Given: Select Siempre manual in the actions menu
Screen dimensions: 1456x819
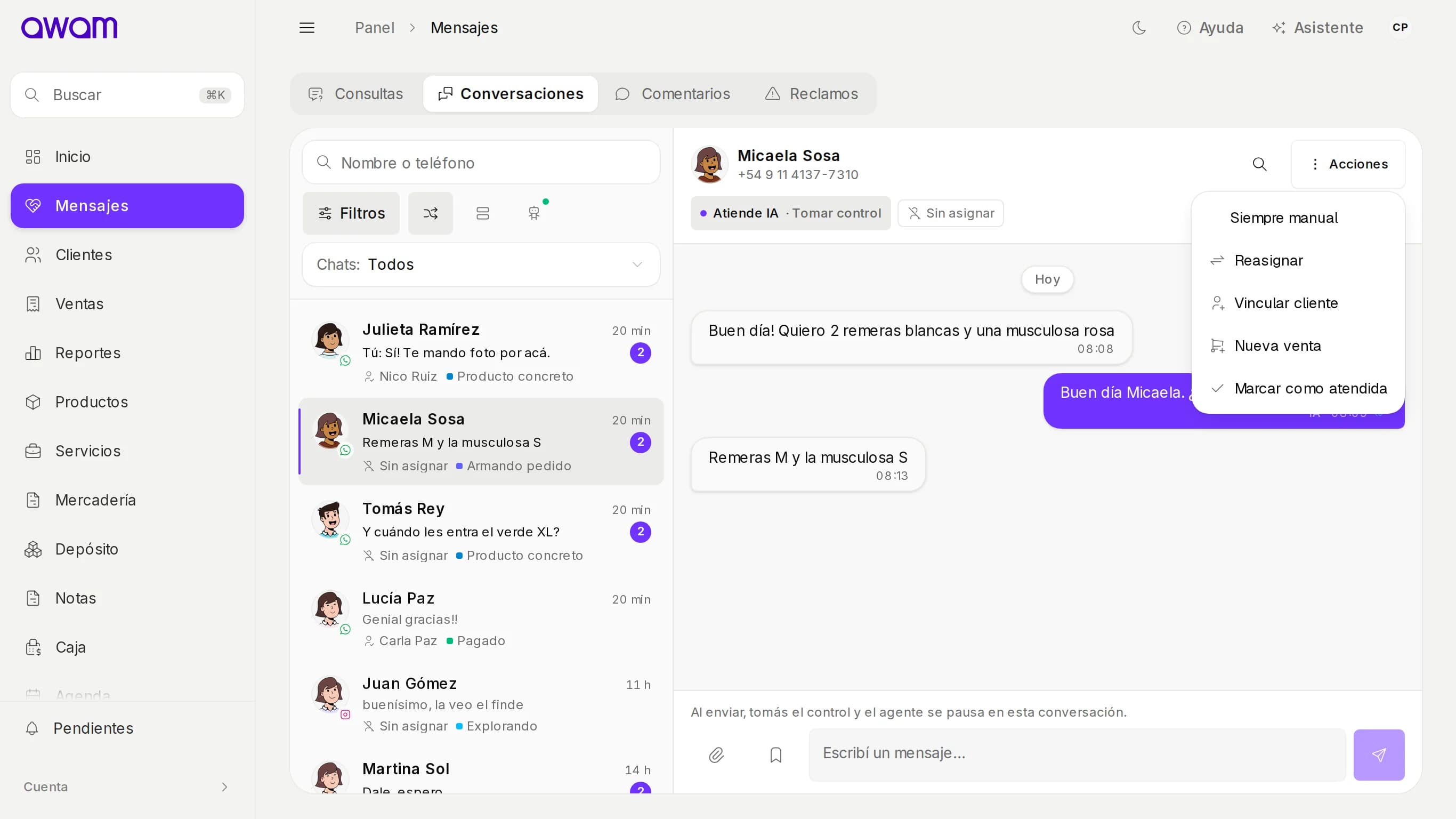Looking at the screenshot, I should 1298,218.
